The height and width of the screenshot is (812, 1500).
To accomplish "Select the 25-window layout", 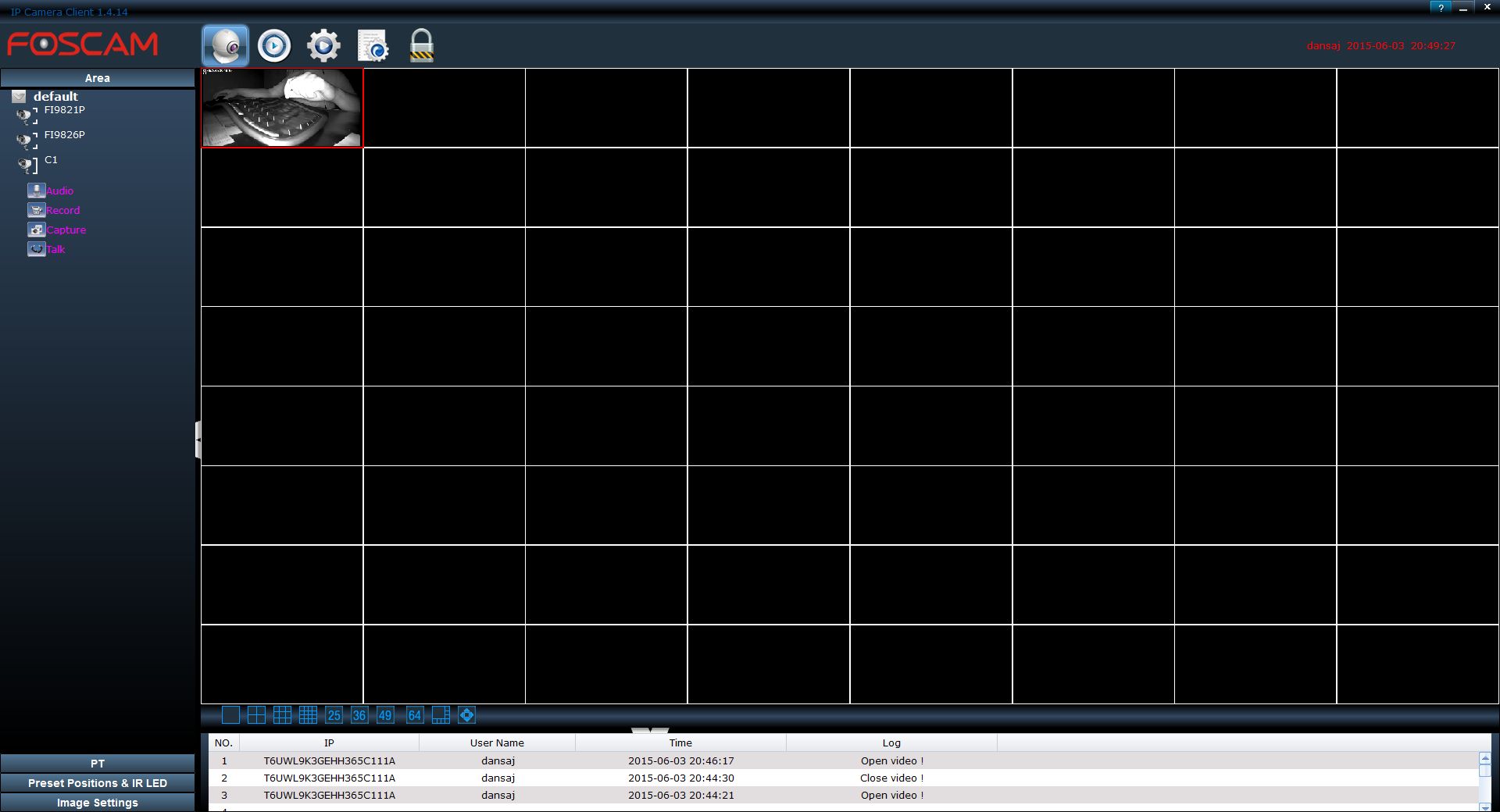I will pyautogui.click(x=334, y=714).
